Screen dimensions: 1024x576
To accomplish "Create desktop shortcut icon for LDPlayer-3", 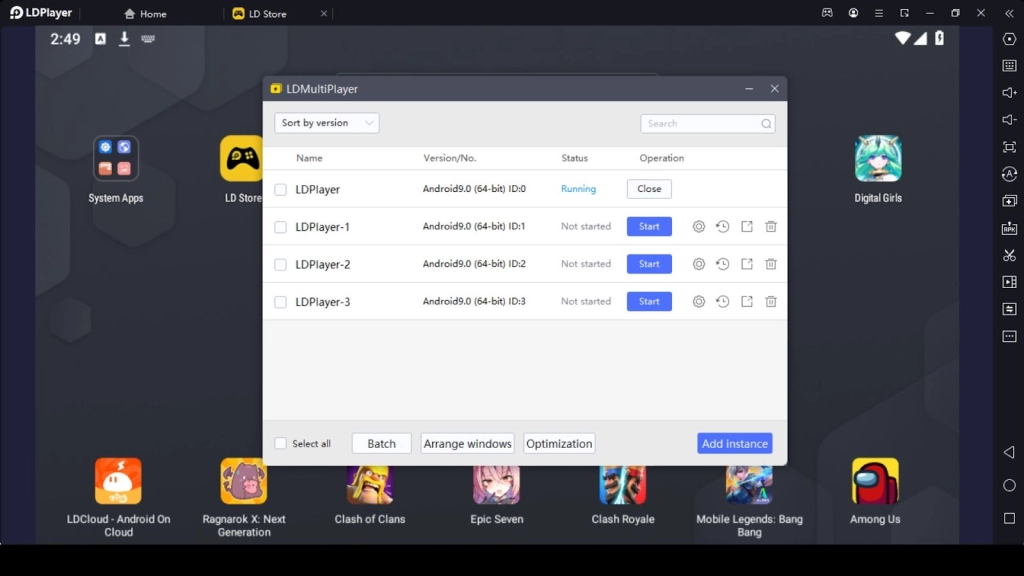I will (746, 302).
